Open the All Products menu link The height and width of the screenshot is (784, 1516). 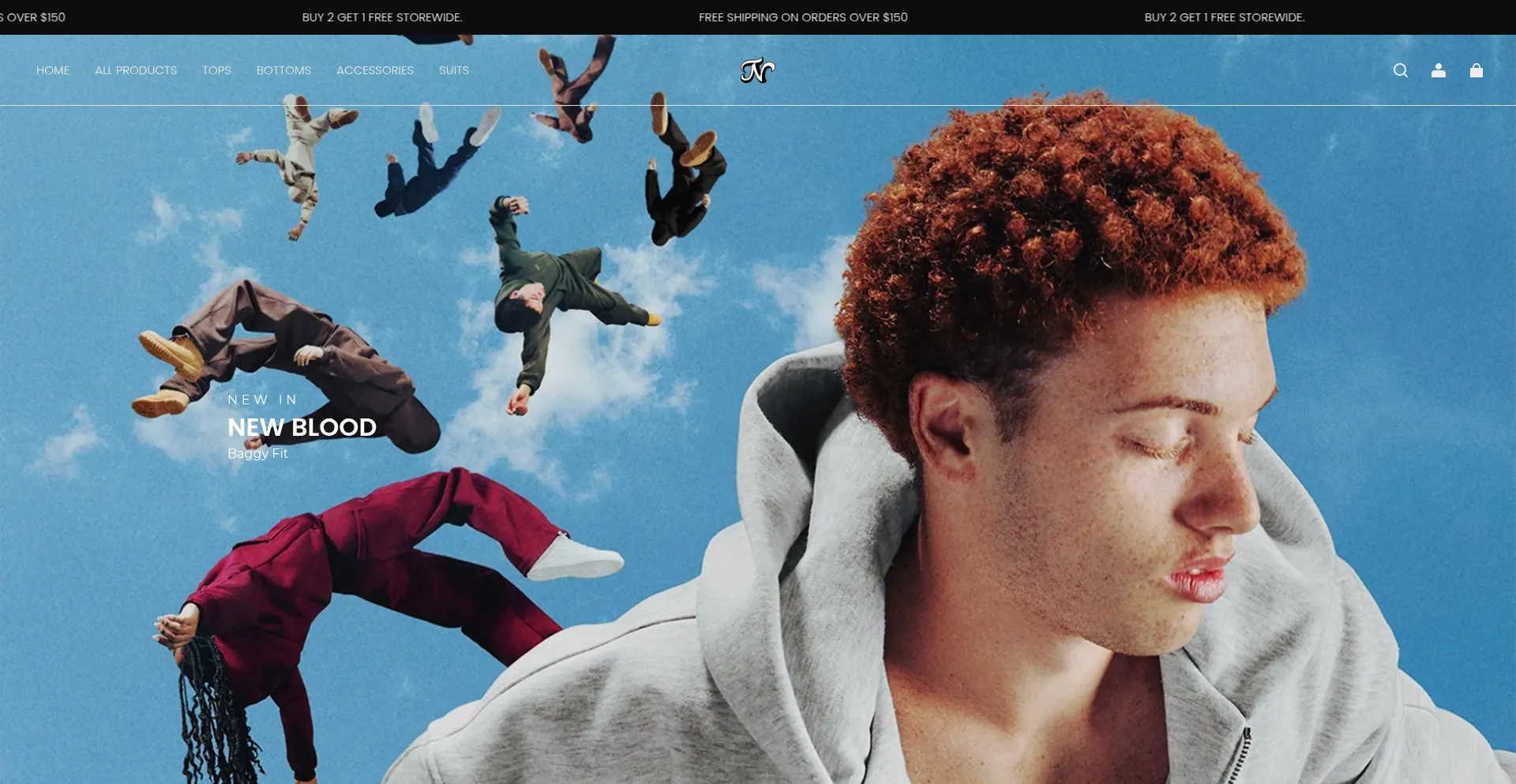click(x=136, y=70)
